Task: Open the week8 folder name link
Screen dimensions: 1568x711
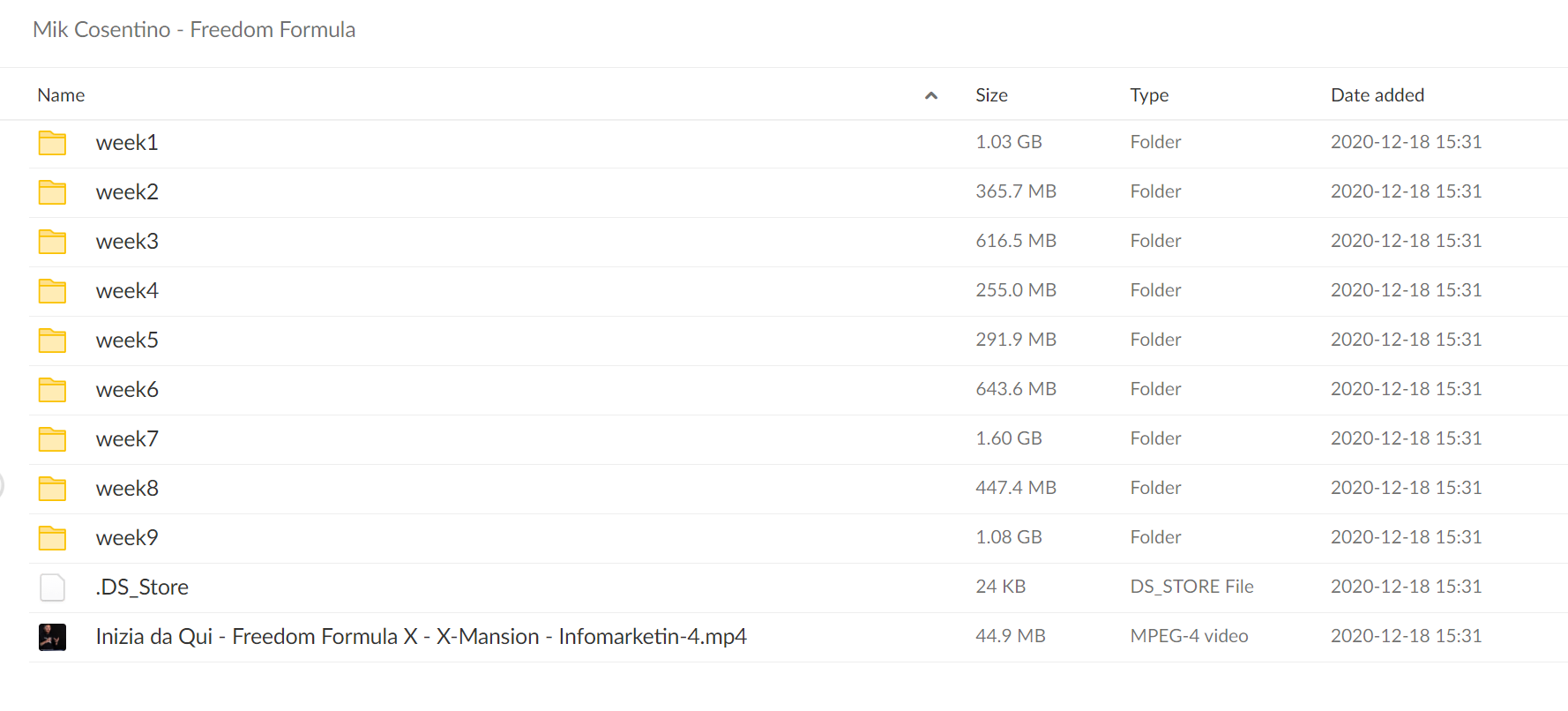Action: tap(127, 489)
